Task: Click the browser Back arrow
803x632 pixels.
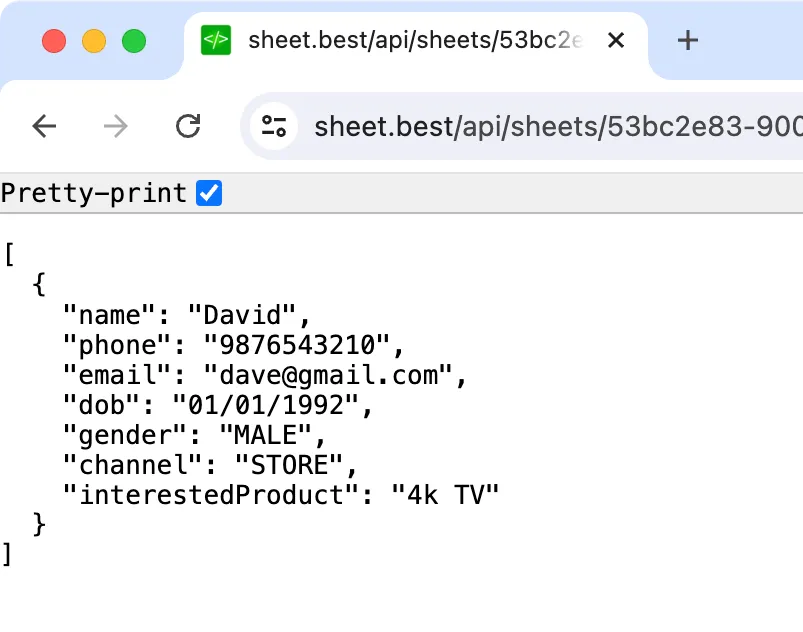Action: click(44, 126)
